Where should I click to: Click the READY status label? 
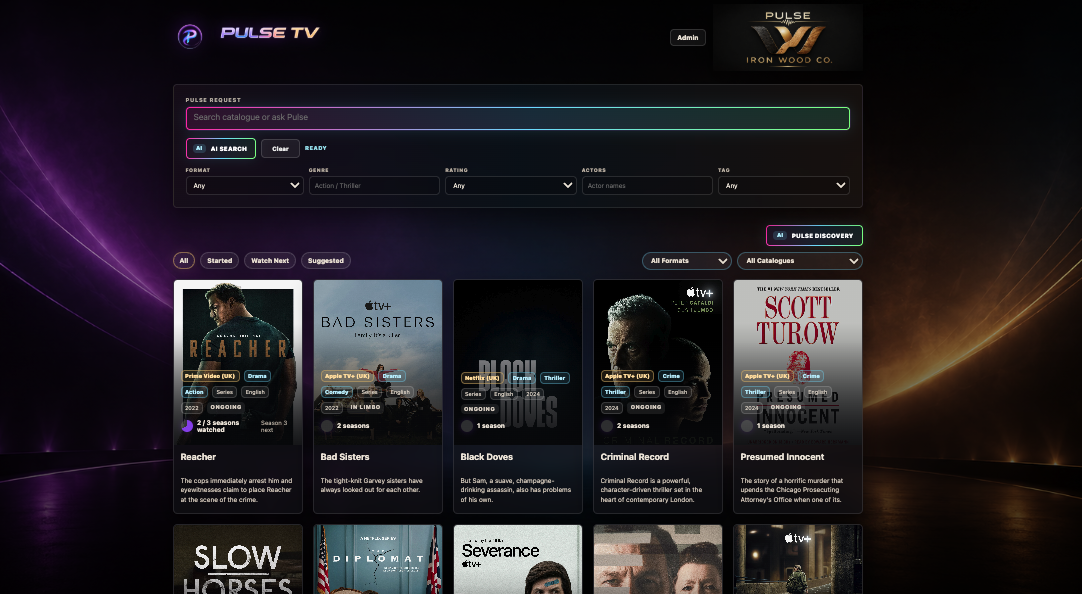pyautogui.click(x=316, y=148)
